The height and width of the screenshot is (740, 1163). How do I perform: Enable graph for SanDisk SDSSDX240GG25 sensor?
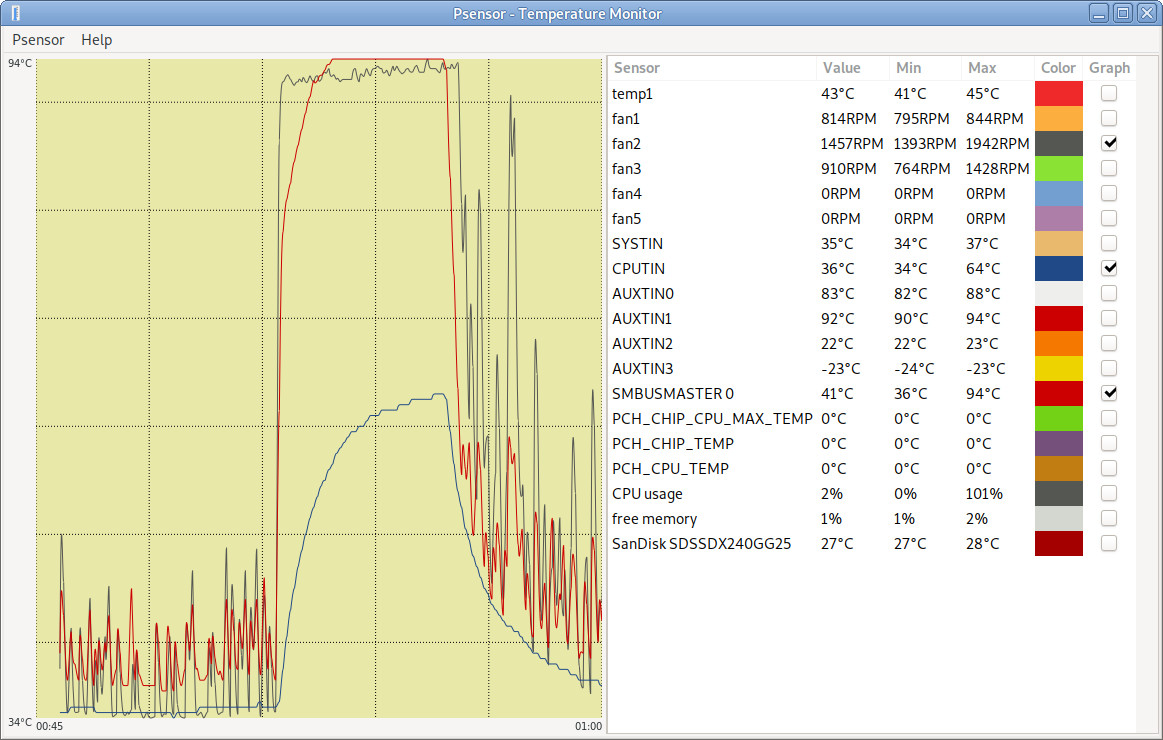tap(1109, 544)
